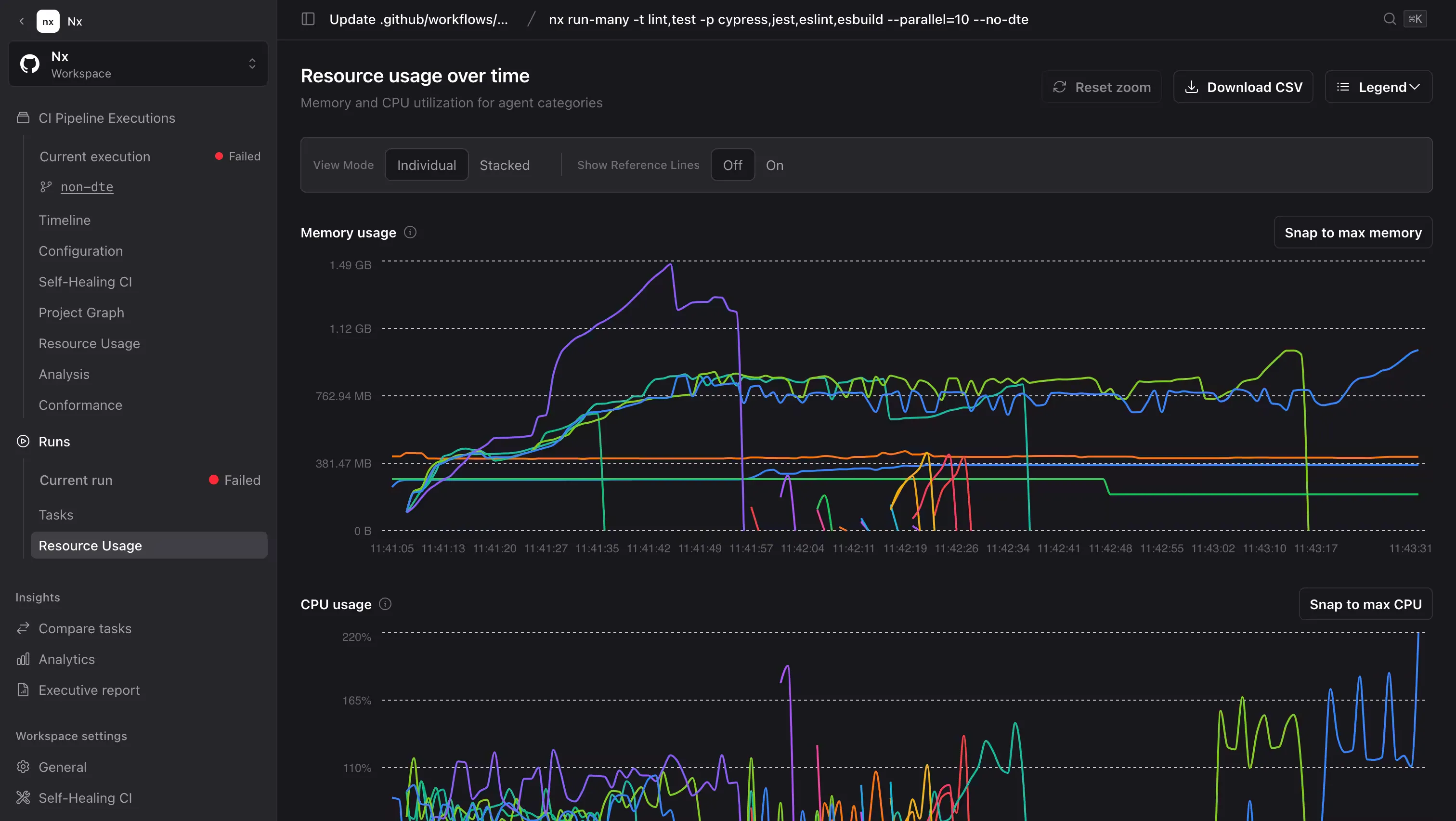
Task: Click the git branch icon beside non-dte
Action: (46, 187)
